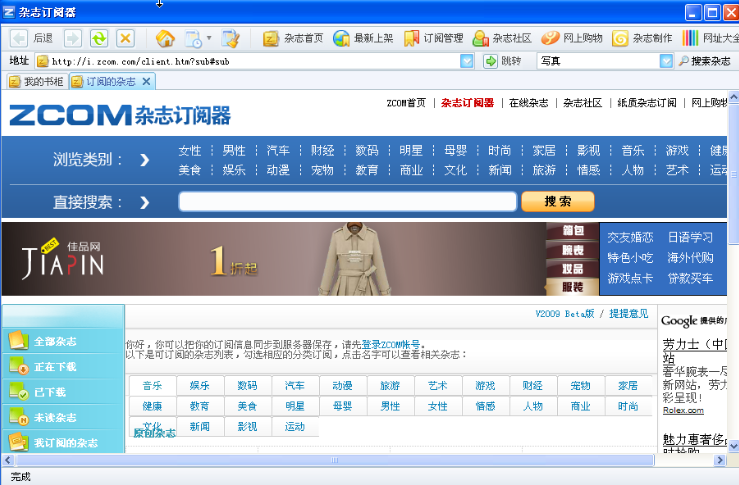Open the Rolex.com ad link
This screenshot has height=485, width=739.
click(x=683, y=411)
